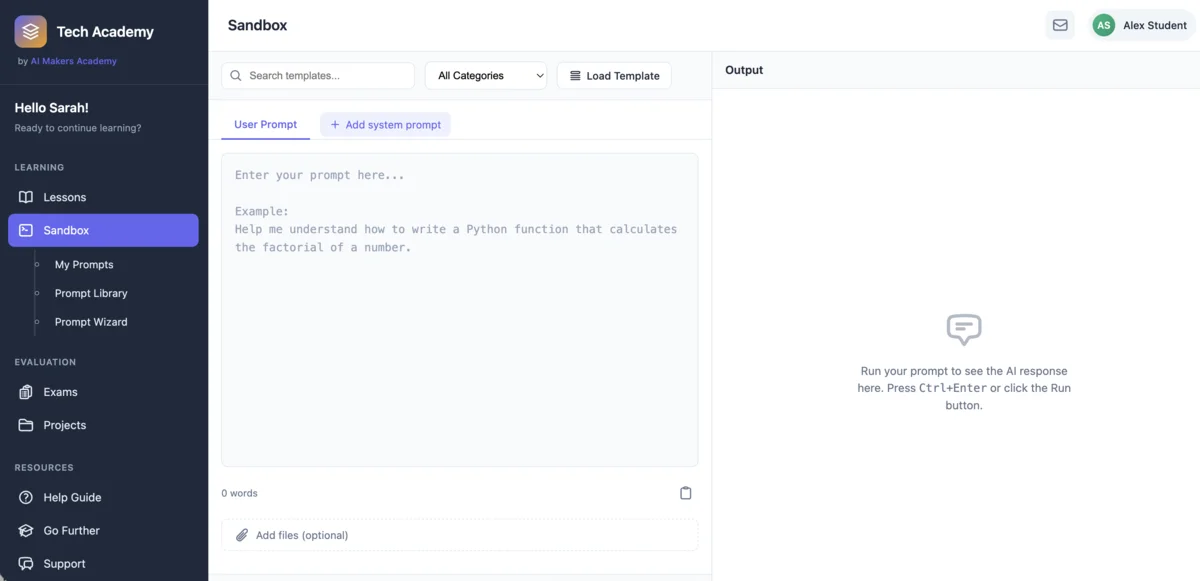This screenshot has width=1200, height=581.
Task: Open Lessons via the book icon
Action: point(26,197)
